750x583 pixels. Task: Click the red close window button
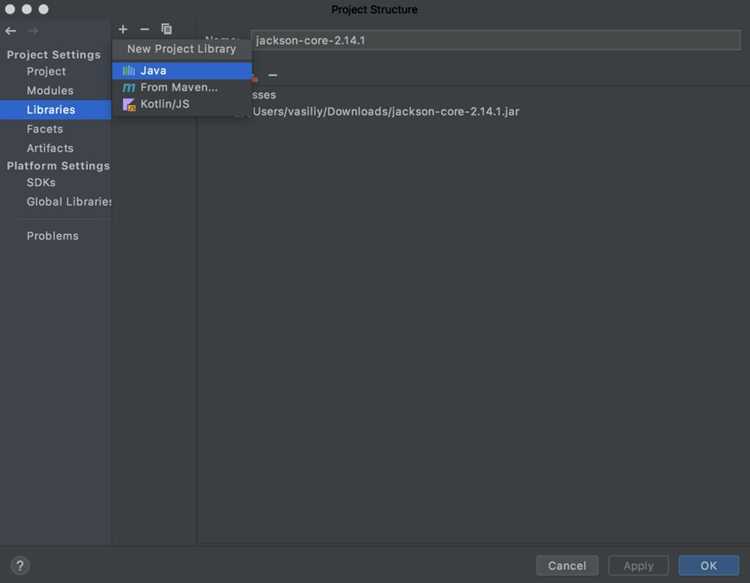10,9
